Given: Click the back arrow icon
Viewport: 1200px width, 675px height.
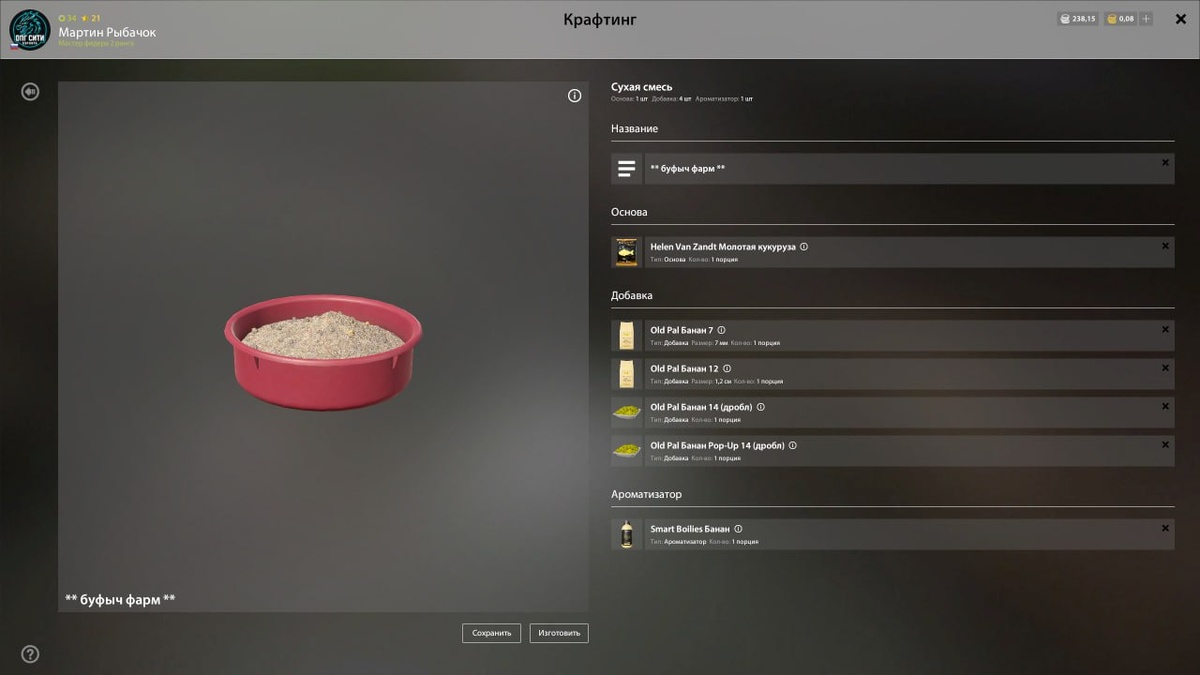Looking at the screenshot, I should [30, 92].
